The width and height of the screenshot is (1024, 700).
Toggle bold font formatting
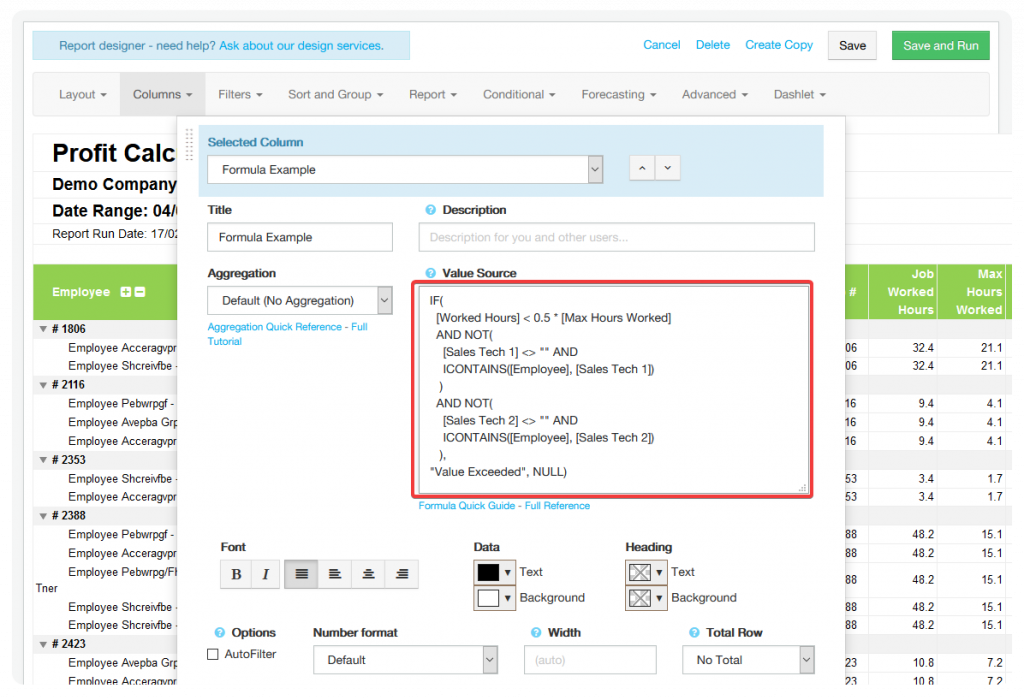pyautogui.click(x=236, y=574)
